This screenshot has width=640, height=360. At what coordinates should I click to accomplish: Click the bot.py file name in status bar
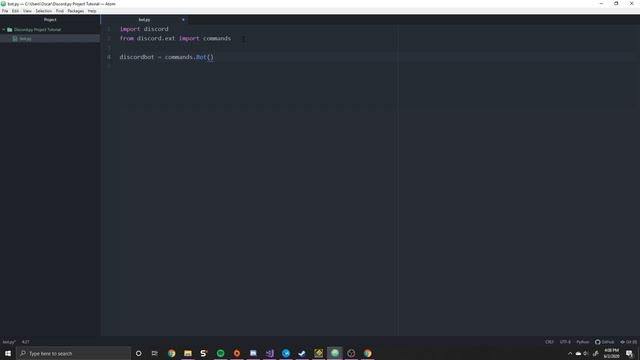[x=9, y=342]
